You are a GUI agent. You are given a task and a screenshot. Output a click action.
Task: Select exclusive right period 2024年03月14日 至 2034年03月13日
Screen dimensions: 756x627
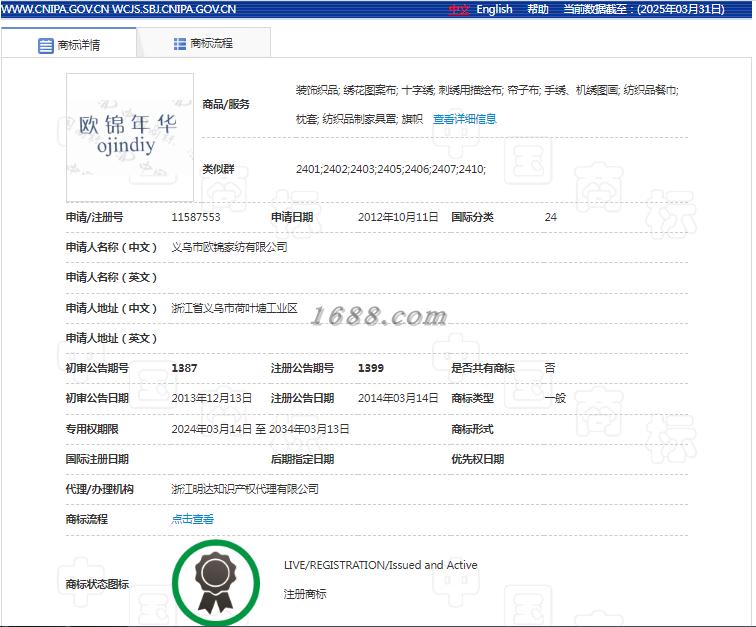pos(260,429)
